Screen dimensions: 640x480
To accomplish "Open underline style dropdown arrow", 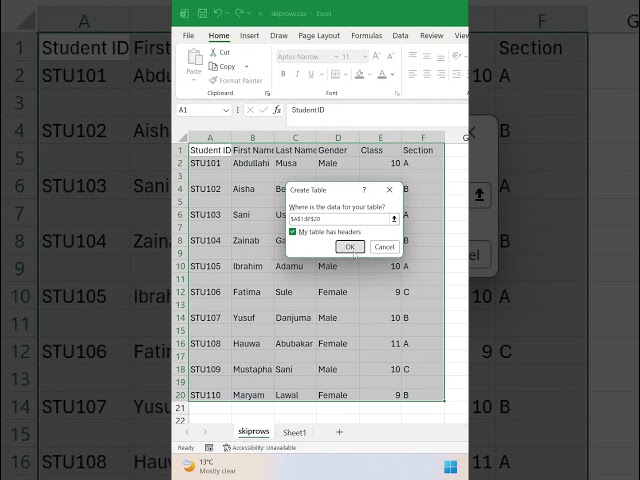I will pyautogui.click(x=322, y=74).
